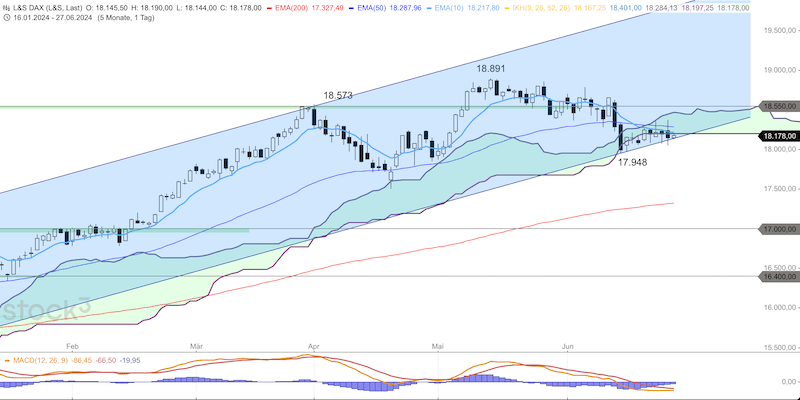Click the Mär label on the time axis
This screenshot has height=400, width=800.
pyautogui.click(x=196, y=347)
